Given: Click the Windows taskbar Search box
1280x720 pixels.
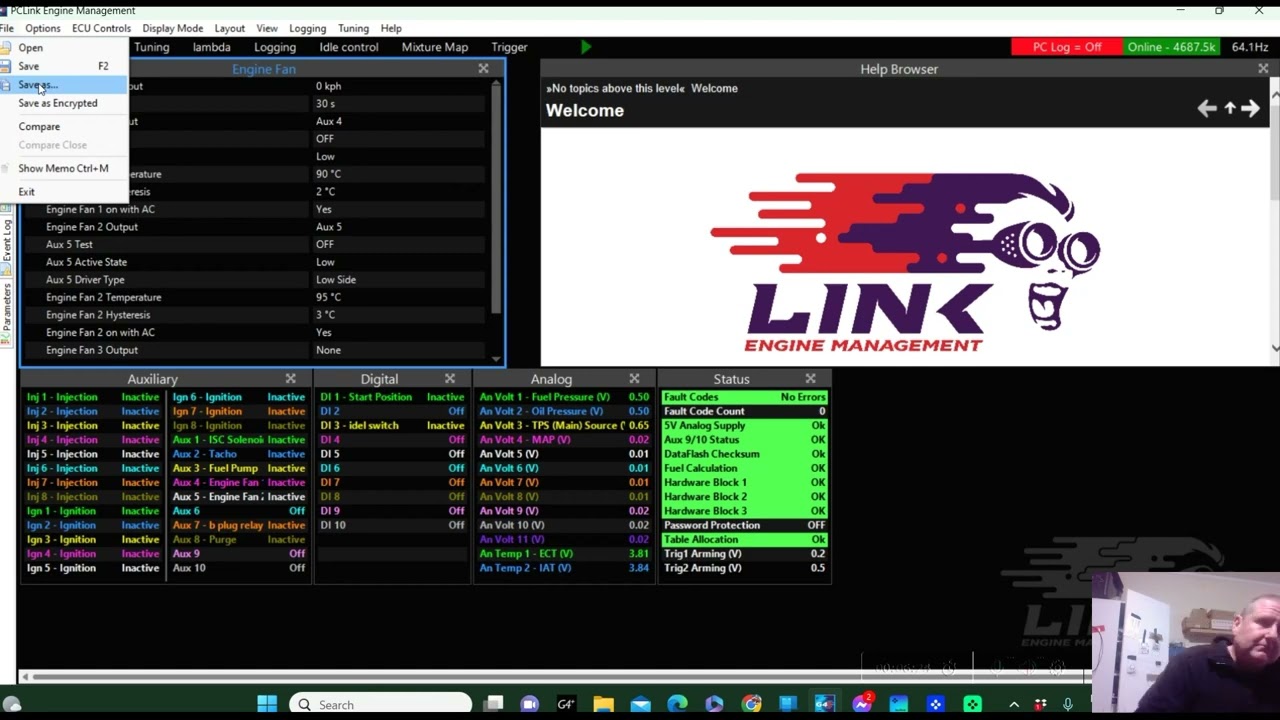Looking at the screenshot, I should coord(380,704).
